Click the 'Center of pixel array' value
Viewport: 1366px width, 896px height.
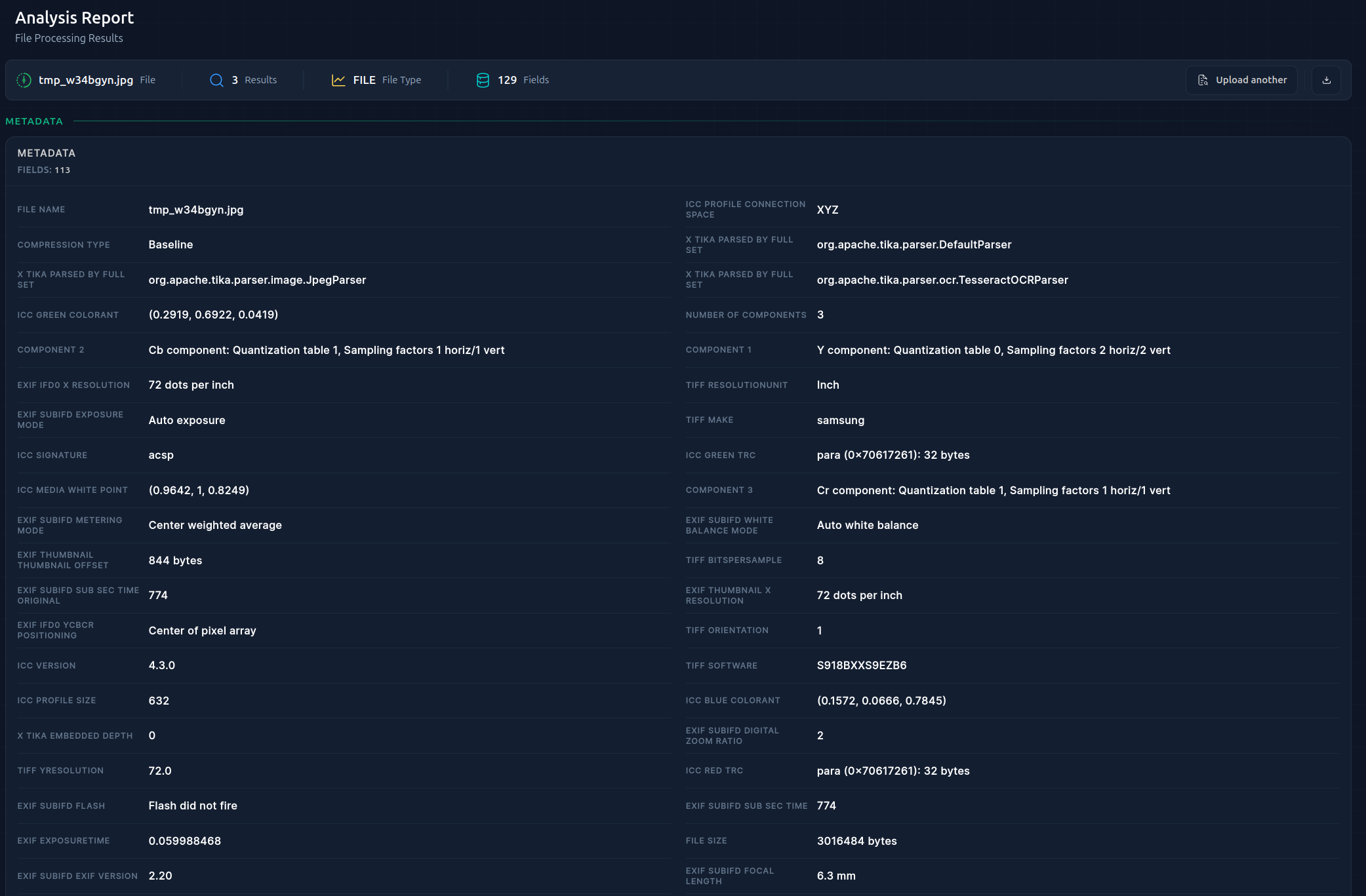click(203, 631)
